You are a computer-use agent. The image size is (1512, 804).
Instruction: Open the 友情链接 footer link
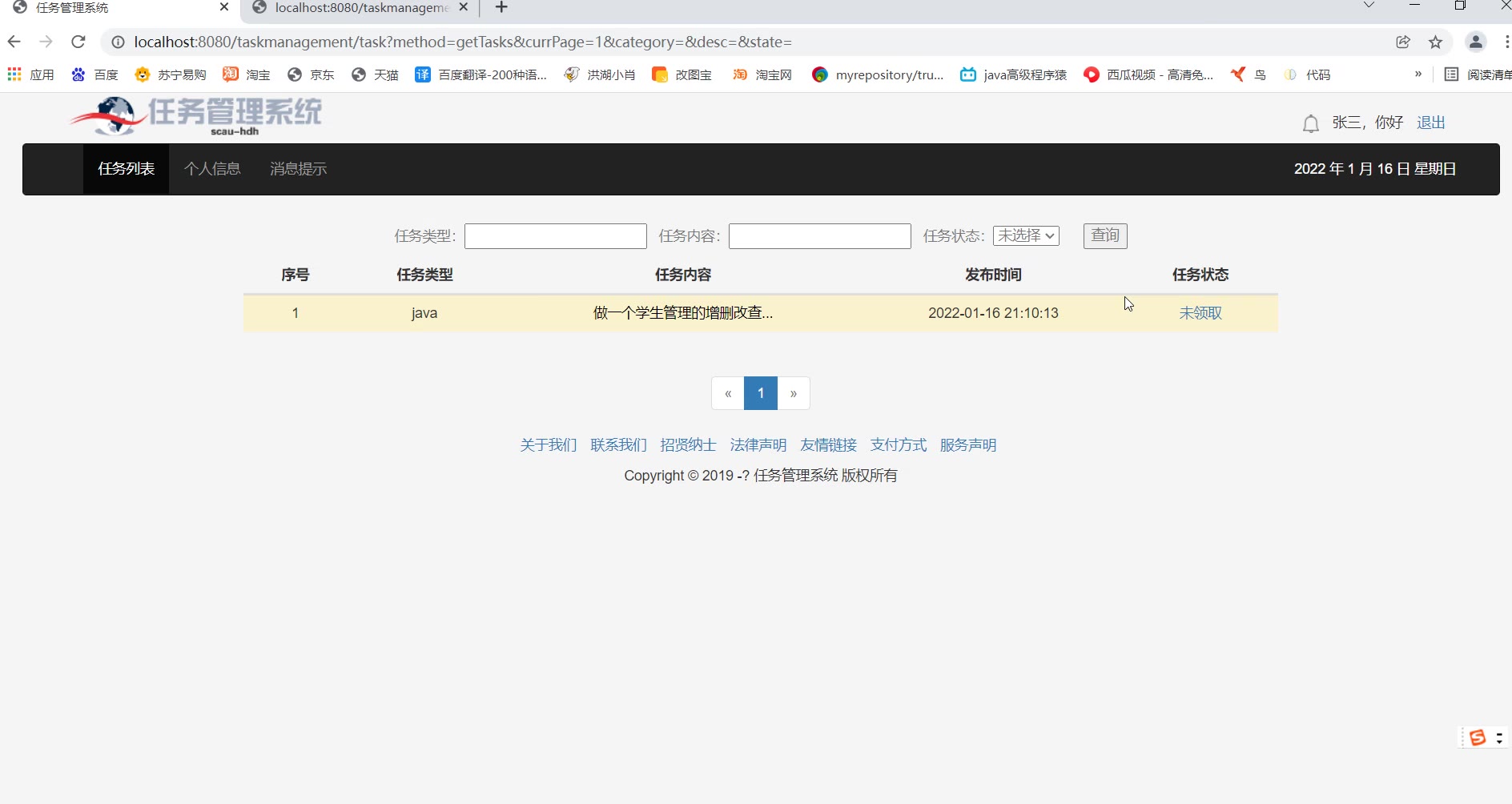click(828, 445)
